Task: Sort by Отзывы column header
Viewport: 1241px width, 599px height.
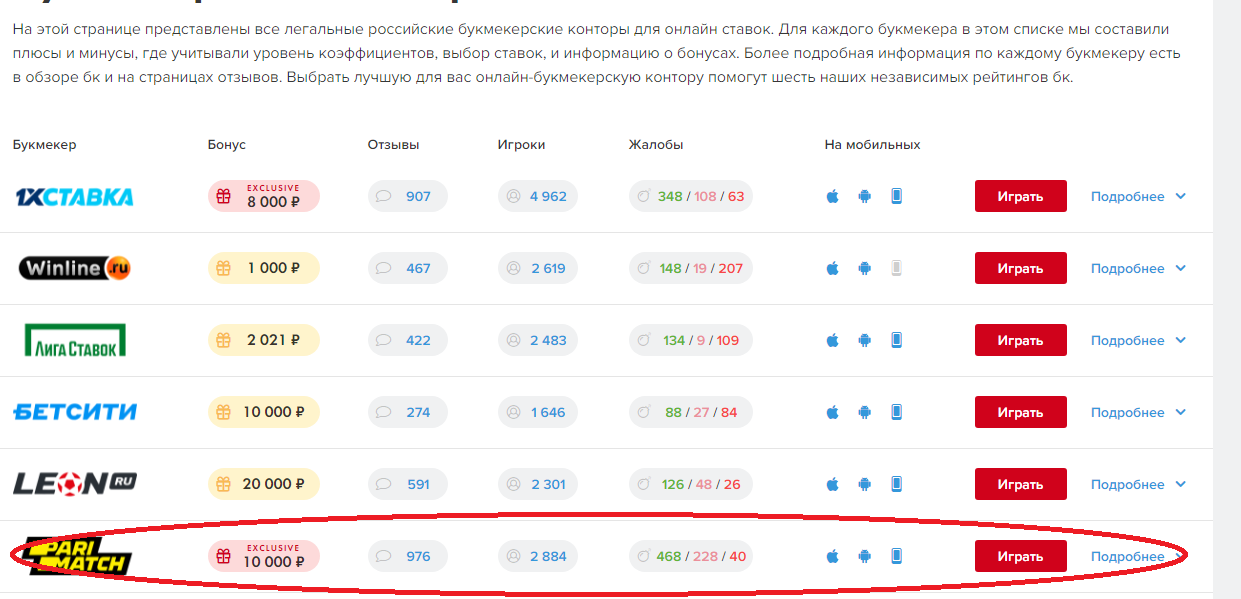Action: (x=393, y=144)
